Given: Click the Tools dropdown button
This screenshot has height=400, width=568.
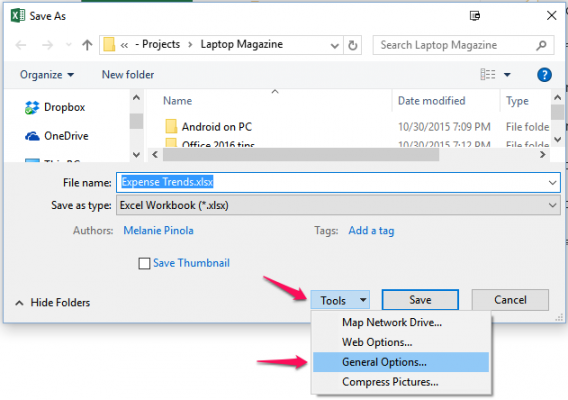Looking at the screenshot, I should (340, 300).
